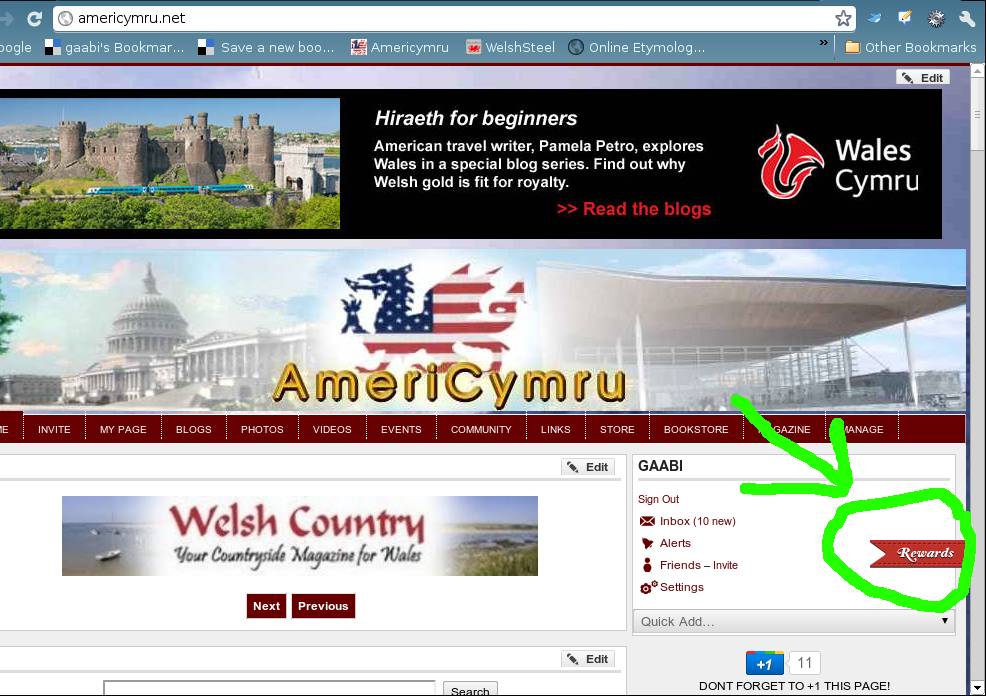Open the COMMUNITY navigation tab

point(481,429)
